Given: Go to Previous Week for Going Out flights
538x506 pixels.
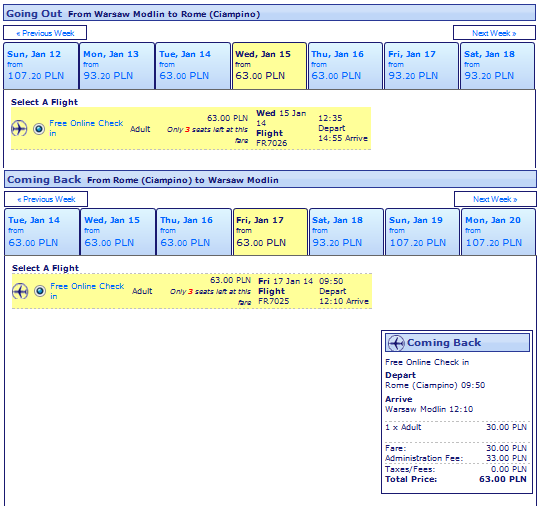Looking at the screenshot, I should (45, 33).
